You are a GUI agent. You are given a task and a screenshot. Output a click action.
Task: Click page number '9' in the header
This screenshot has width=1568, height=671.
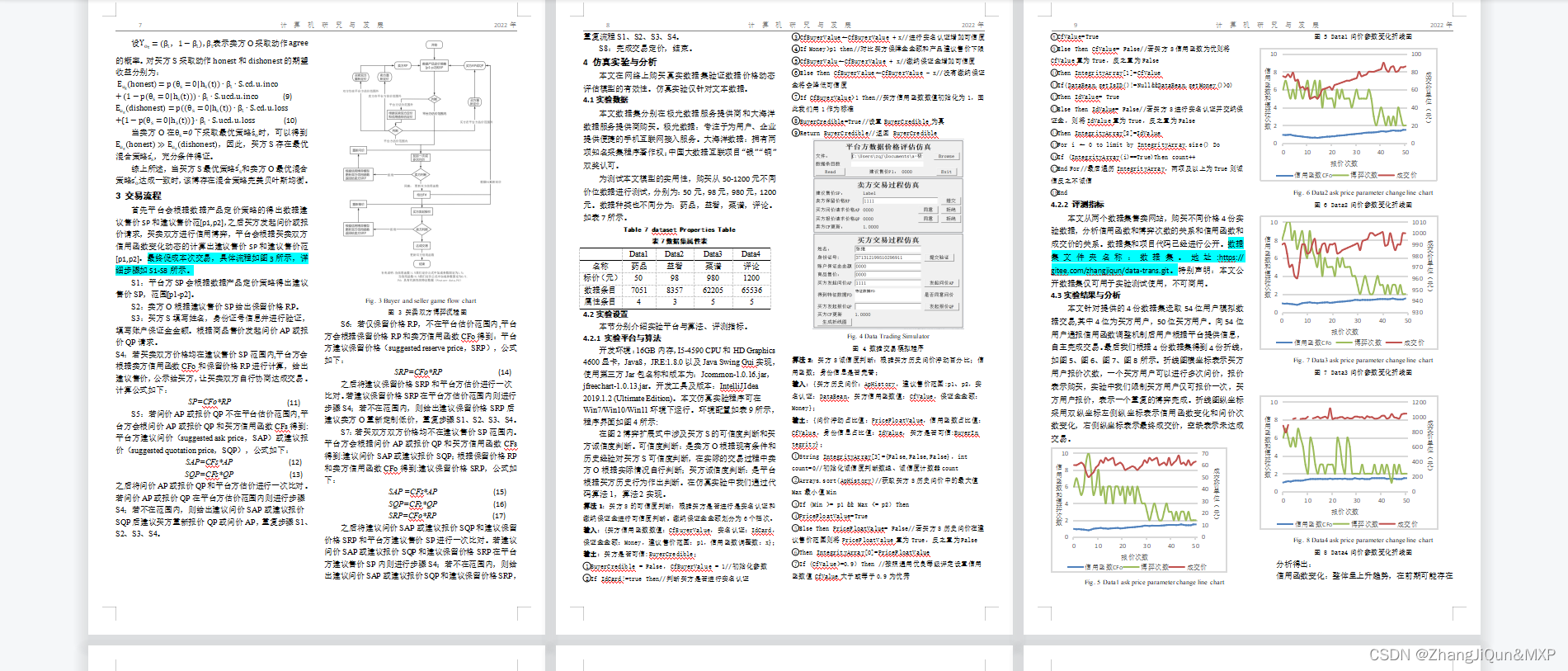tap(1076, 26)
